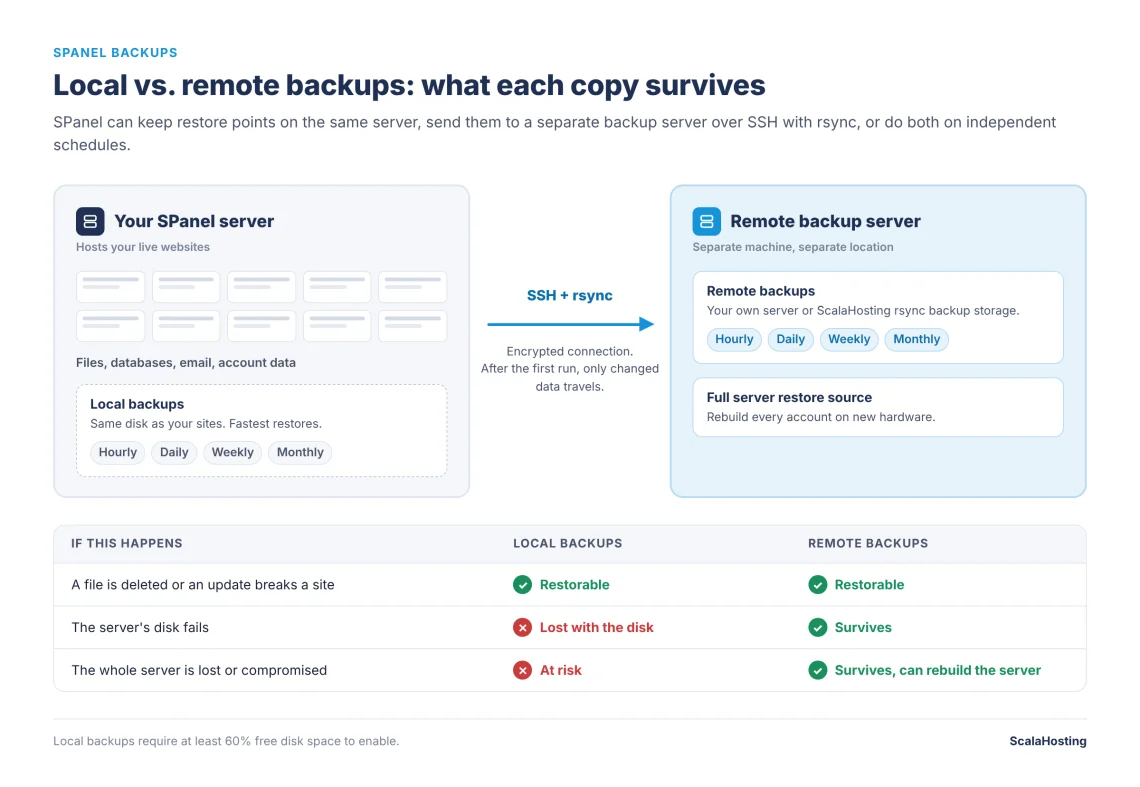Click the Hosts your live websites subtitle
Image resolution: width=1140 pixels, height=787 pixels.
142,247
